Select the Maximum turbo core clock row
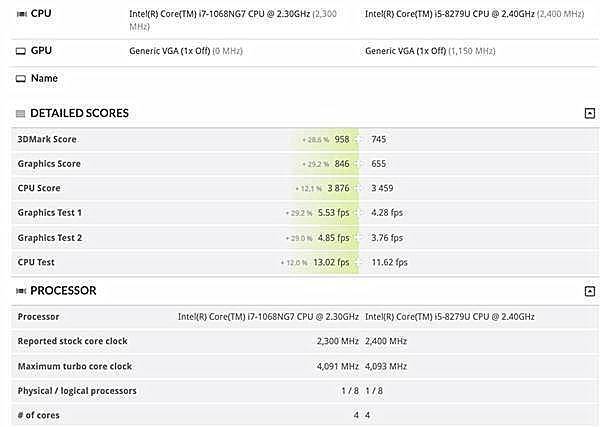 click(x=304, y=366)
